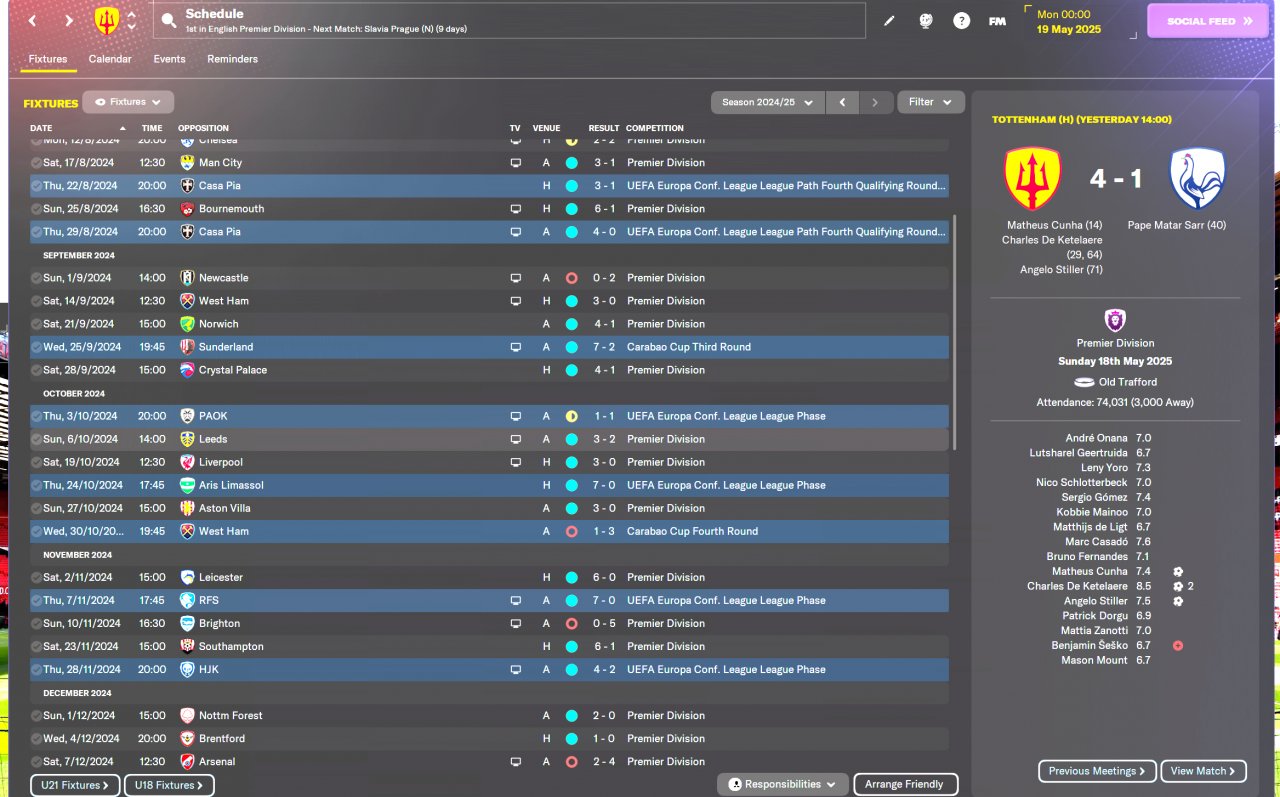Viewport: 1280px width, 797px height.
Task: Click the Brighton club badge
Action: pyautogui.click(x=187, y=623)
